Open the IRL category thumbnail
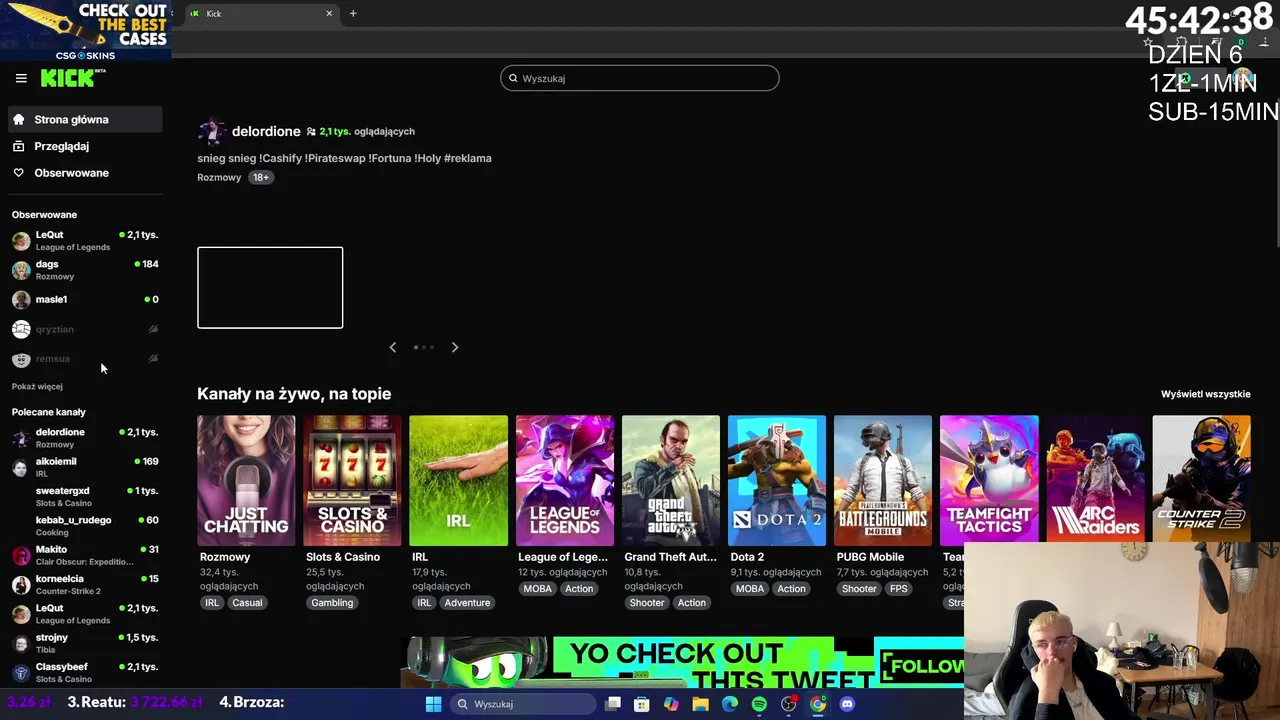This screenshot has height=720, width=1280. (x=458, y=480)
